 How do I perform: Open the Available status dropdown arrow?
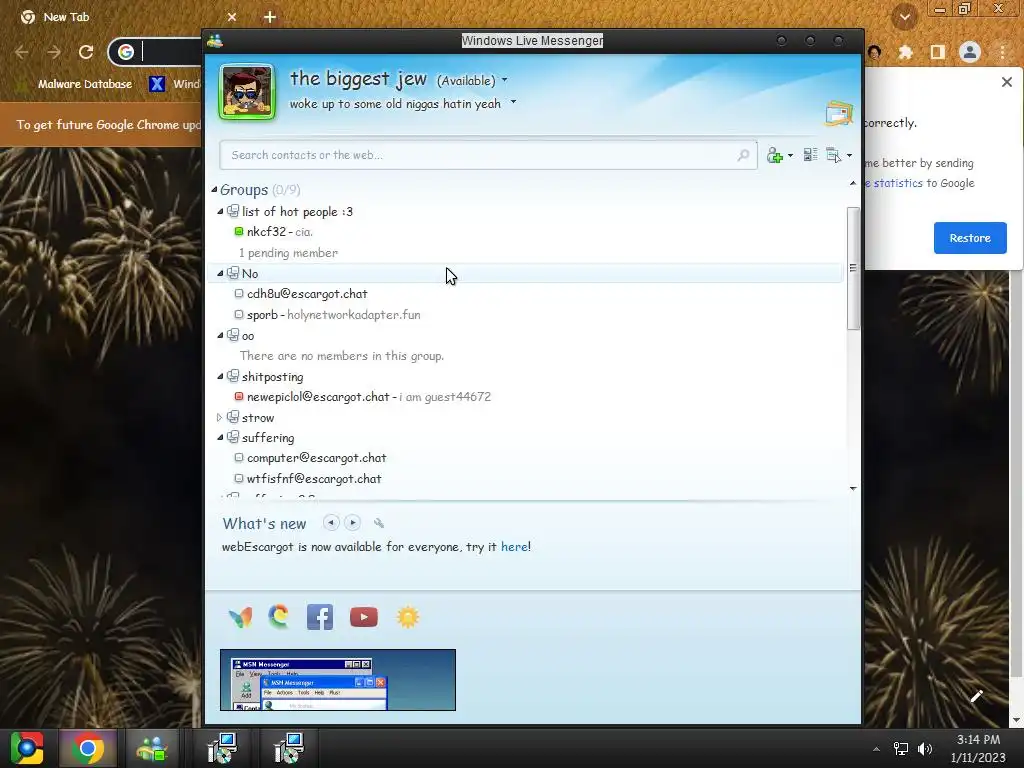click(504, 80)
